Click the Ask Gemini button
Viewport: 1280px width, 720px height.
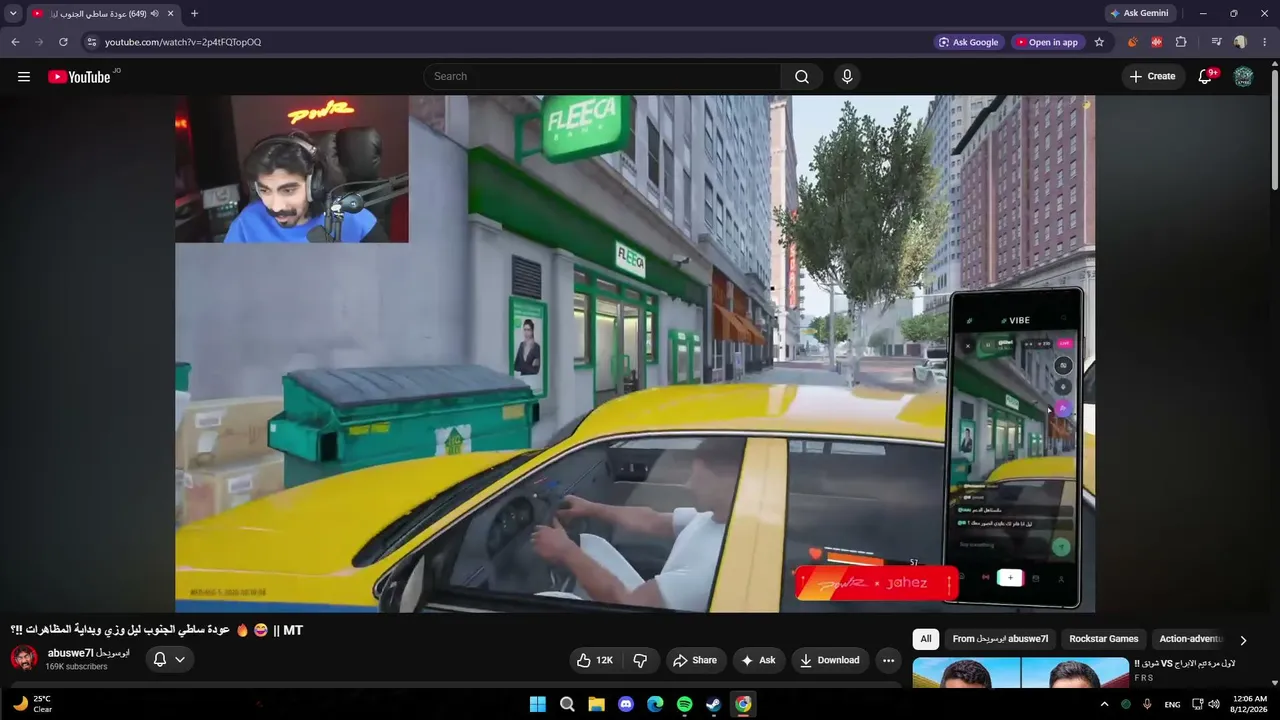pyautogui.click(x=1140, y=14)
